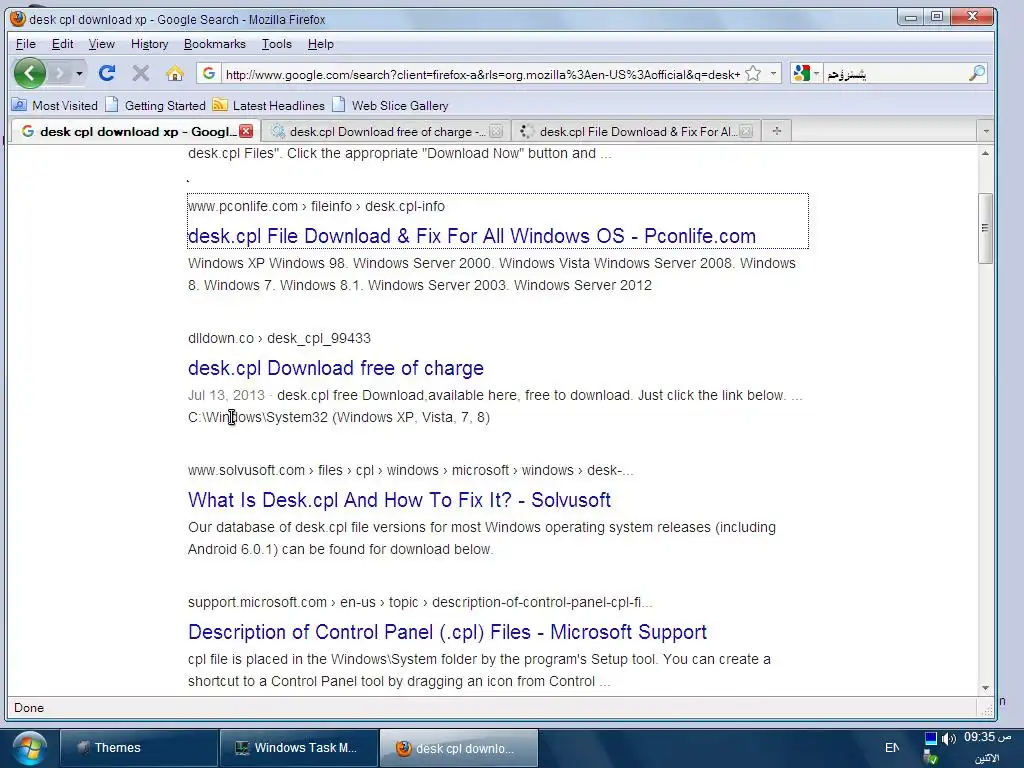Switch to Windows Task Manager taskbar button
The height and width of the screenshot is (768, 1024).
298,748
